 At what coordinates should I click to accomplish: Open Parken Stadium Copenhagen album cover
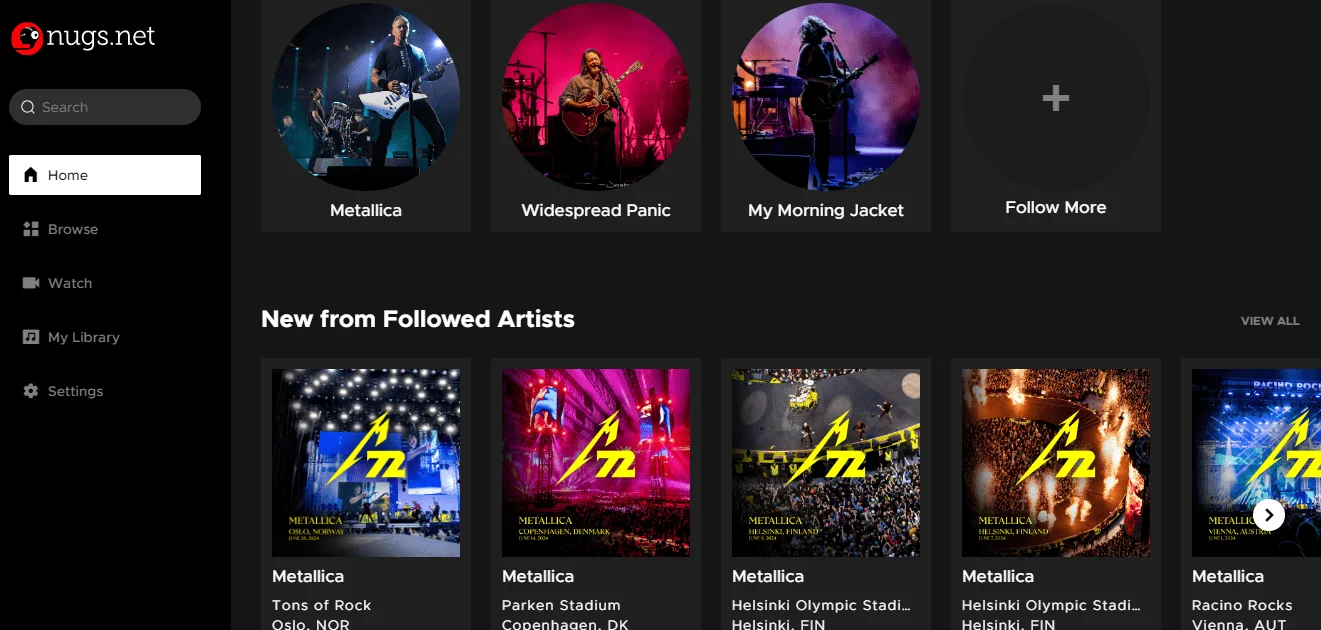point(596,463)
